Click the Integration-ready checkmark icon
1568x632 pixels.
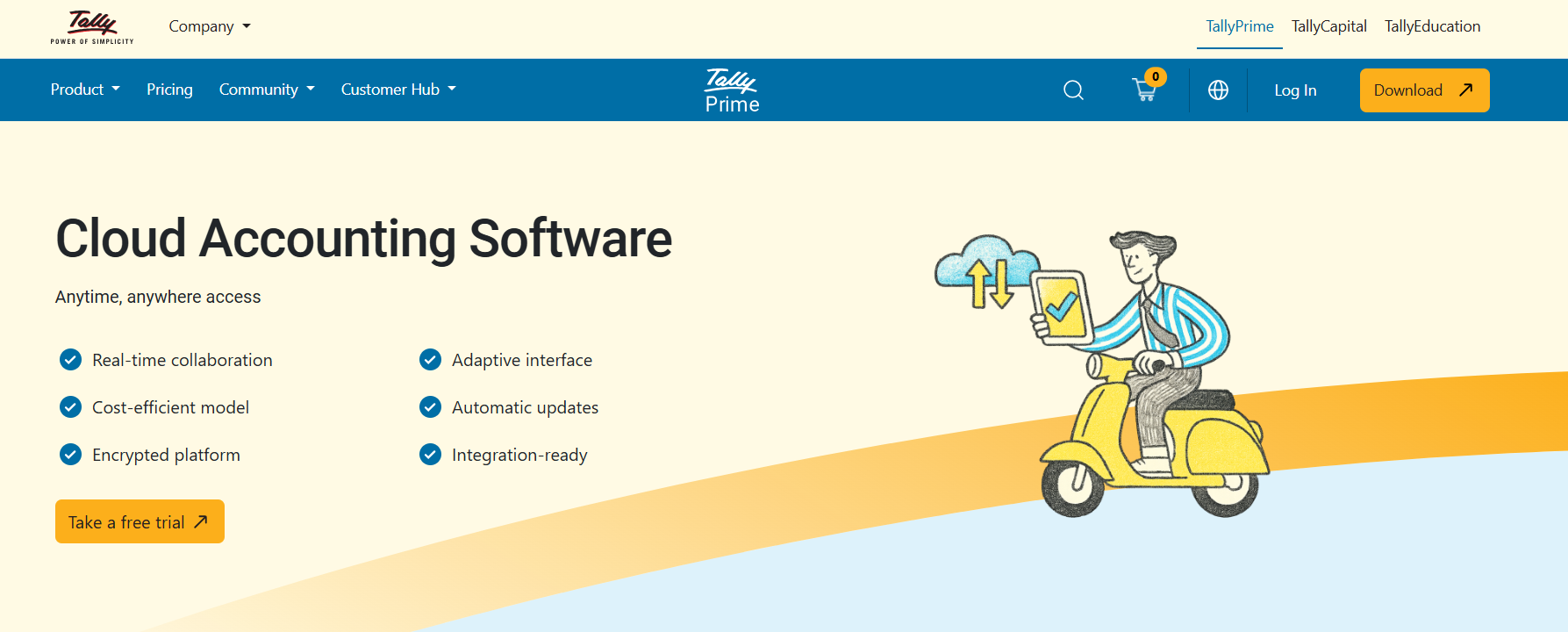tap(430, 455)
